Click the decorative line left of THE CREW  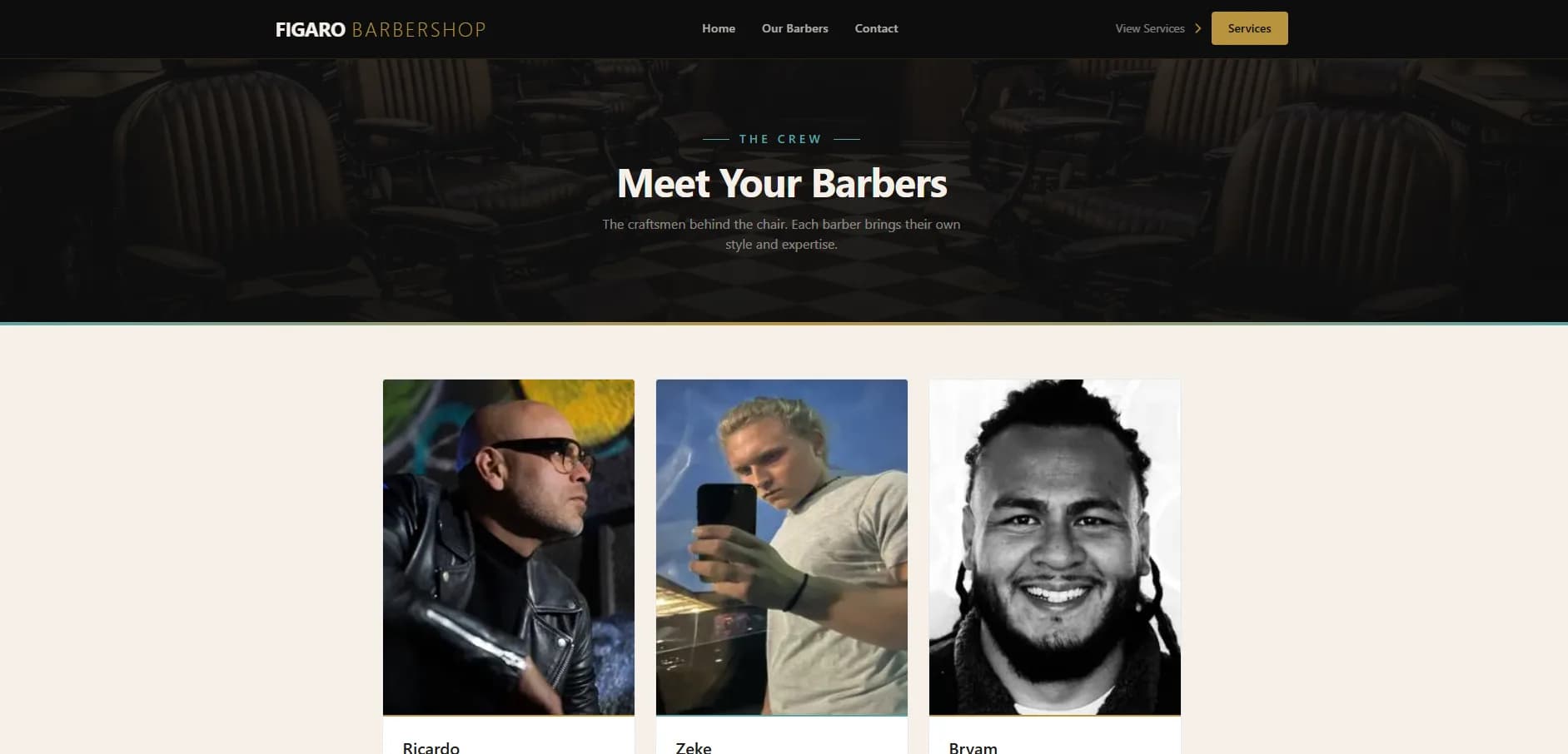click(716, 139)
